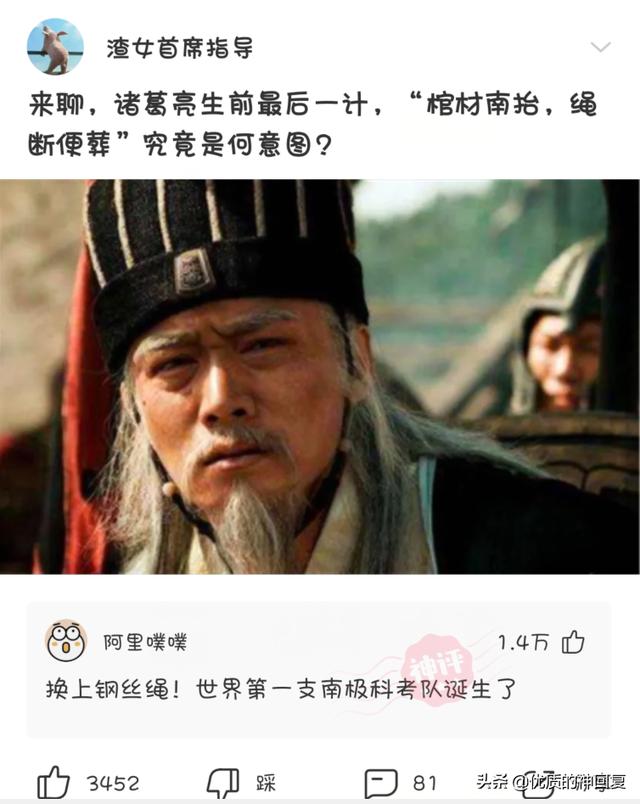The image size is (640, 804).
Task: Tap the pink 神评 stamp badge
Action: click(x=437, y=670)
